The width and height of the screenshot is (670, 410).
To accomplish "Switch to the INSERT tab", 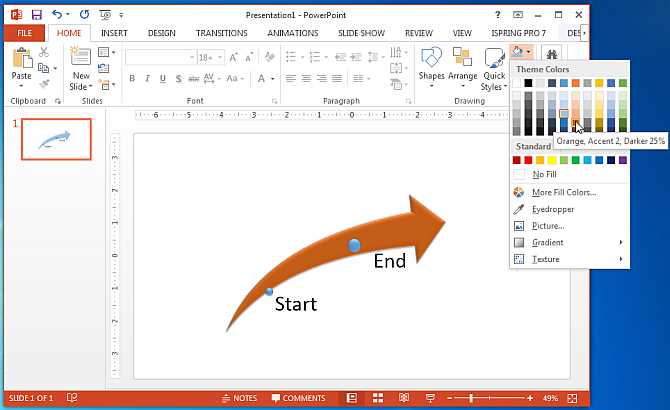I will tap(114, 33).
